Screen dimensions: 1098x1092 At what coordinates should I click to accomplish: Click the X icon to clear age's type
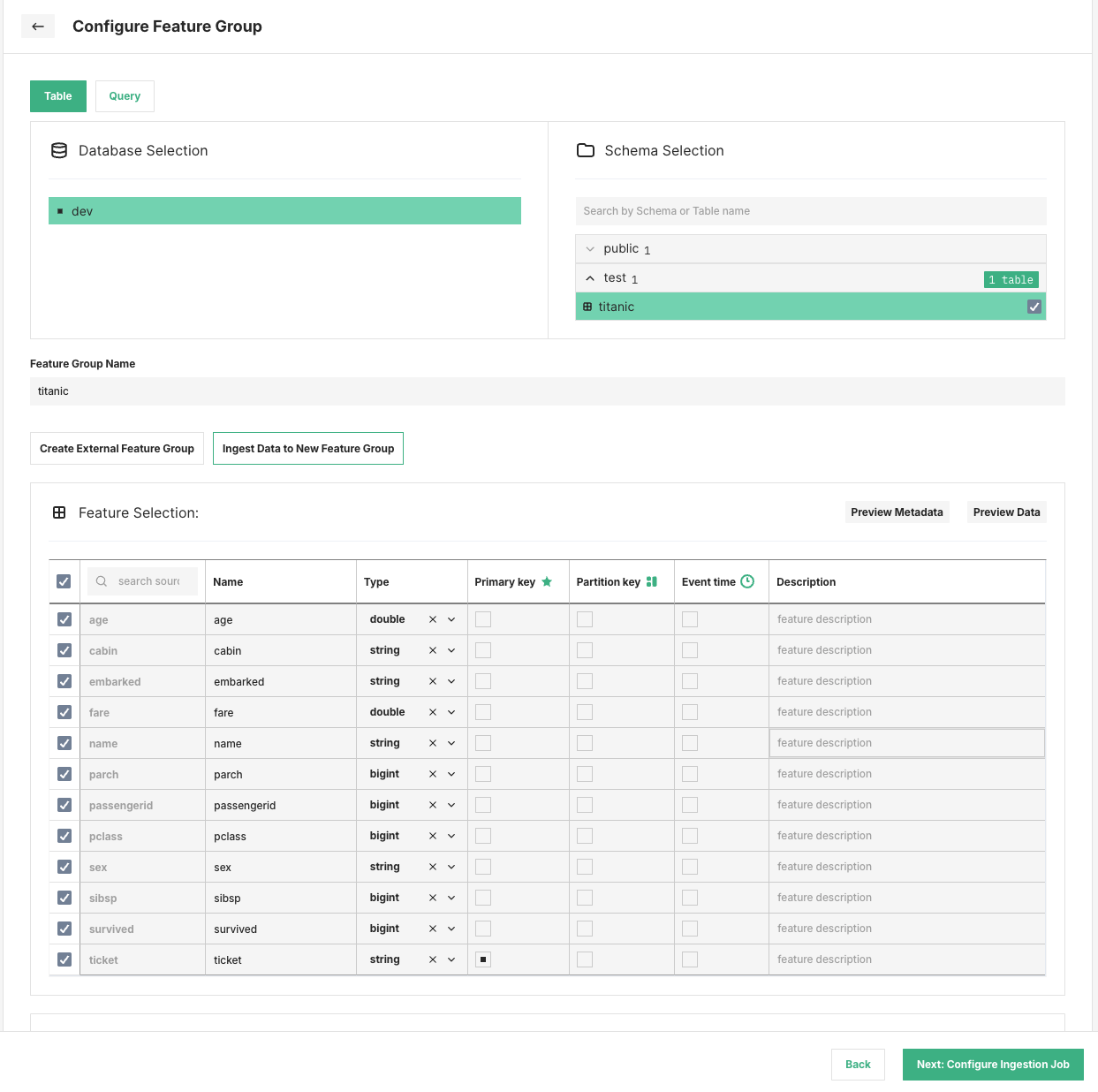pyautogui.click(x=432, y=618)
